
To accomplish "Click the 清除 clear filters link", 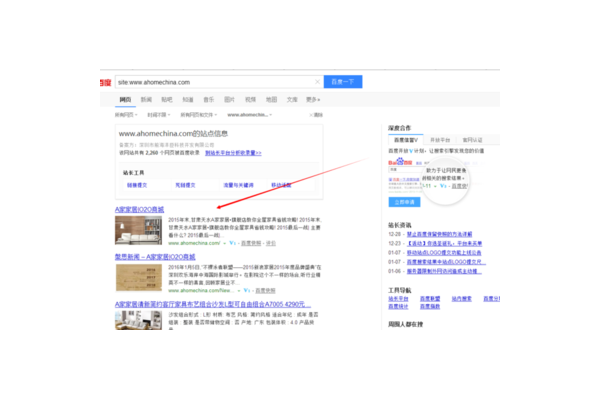I will [314, 115].
